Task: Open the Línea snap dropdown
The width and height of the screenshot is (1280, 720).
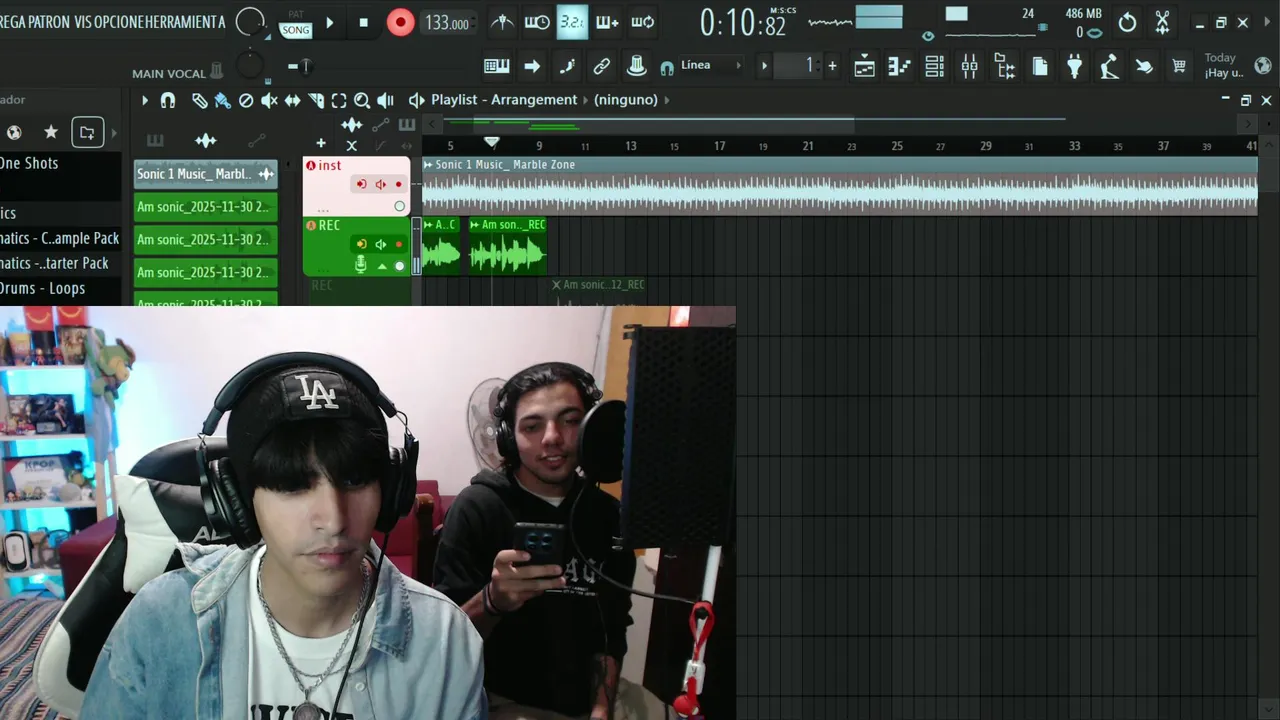Action: coord(711,65)
